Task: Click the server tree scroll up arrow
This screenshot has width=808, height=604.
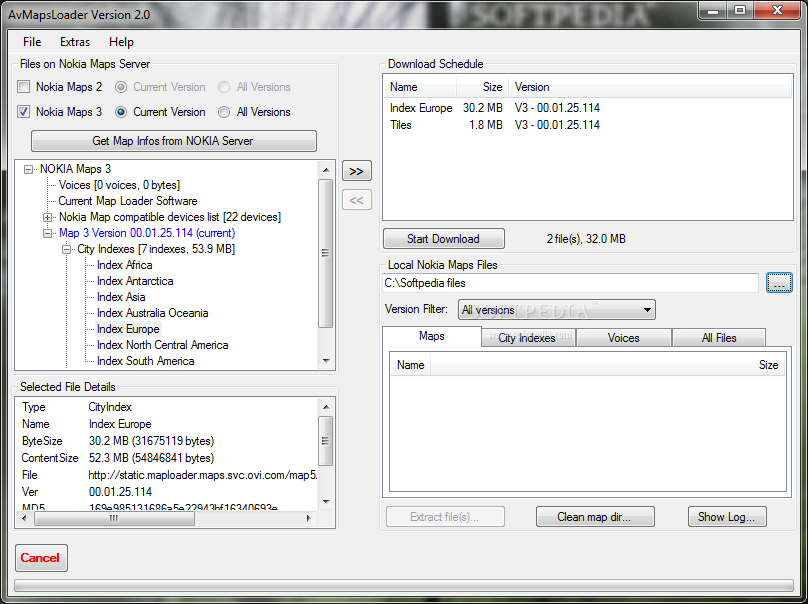Action: pyautogui.click(x=326, y=170)
